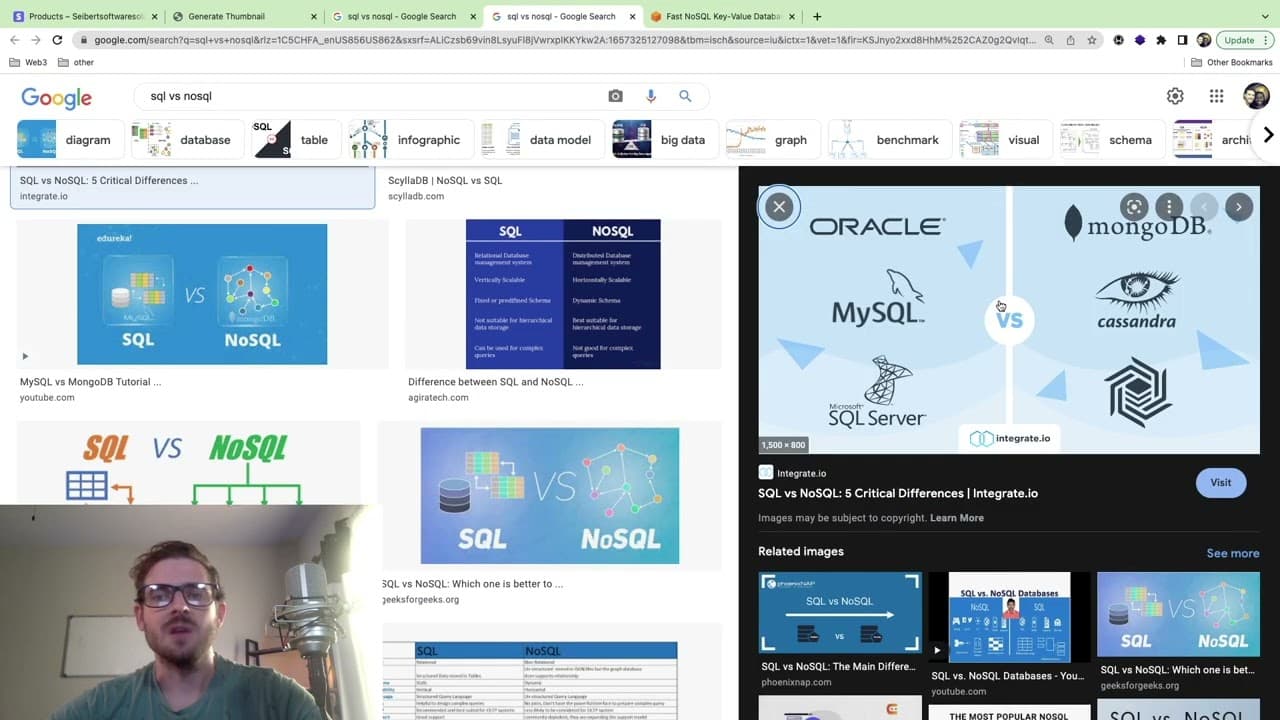Bookmark this page with the star icon

pos(1092,40)
